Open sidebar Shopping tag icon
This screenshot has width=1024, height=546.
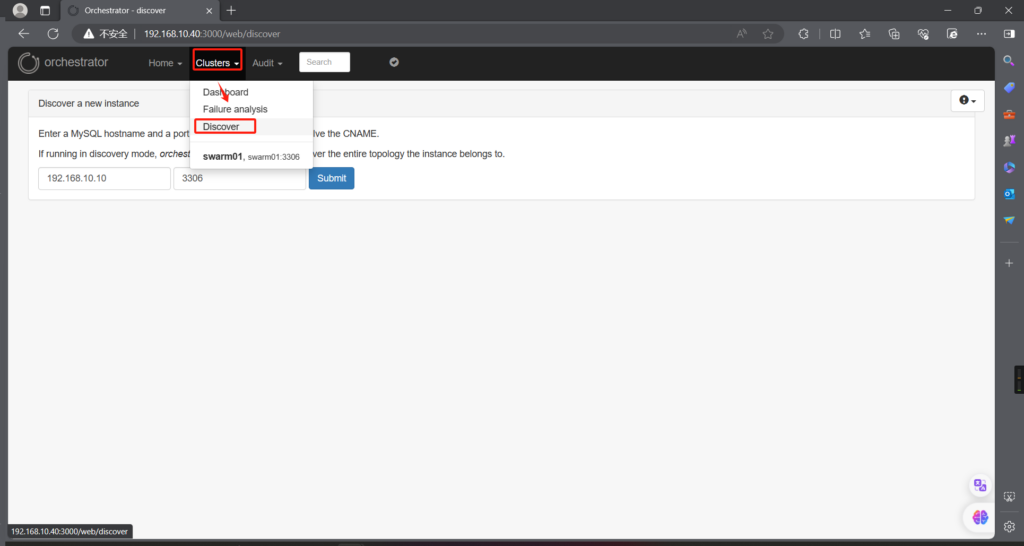click(x=1009, y=88)
